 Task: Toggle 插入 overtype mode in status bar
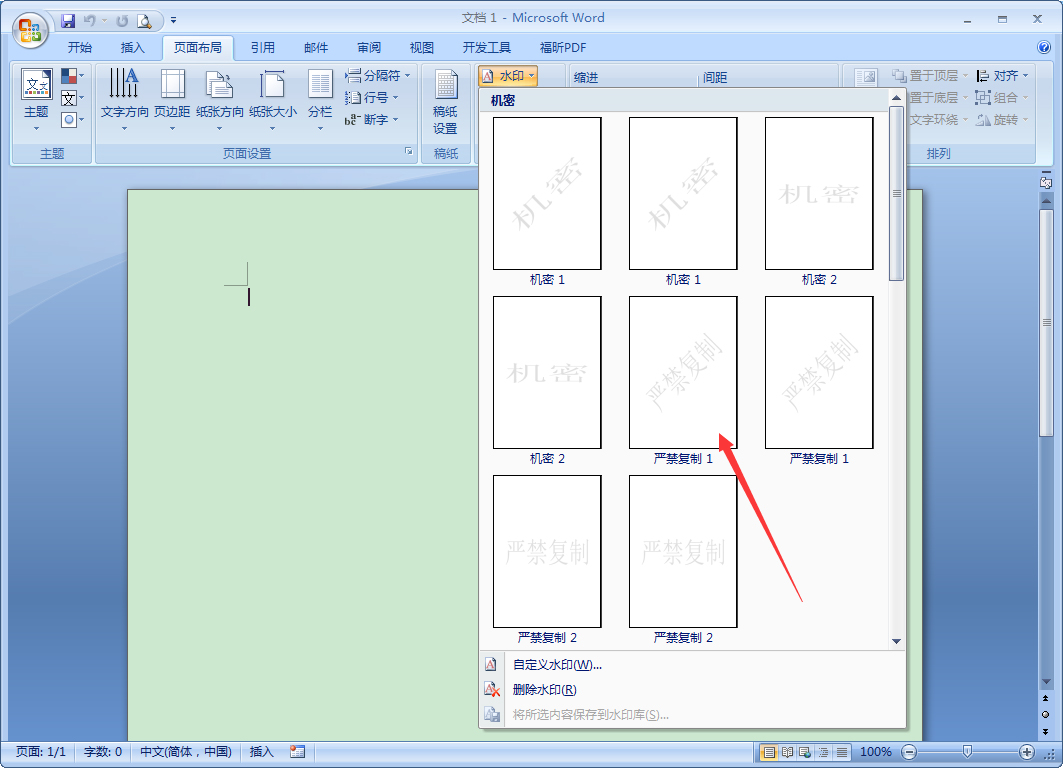tap(261, 752)
